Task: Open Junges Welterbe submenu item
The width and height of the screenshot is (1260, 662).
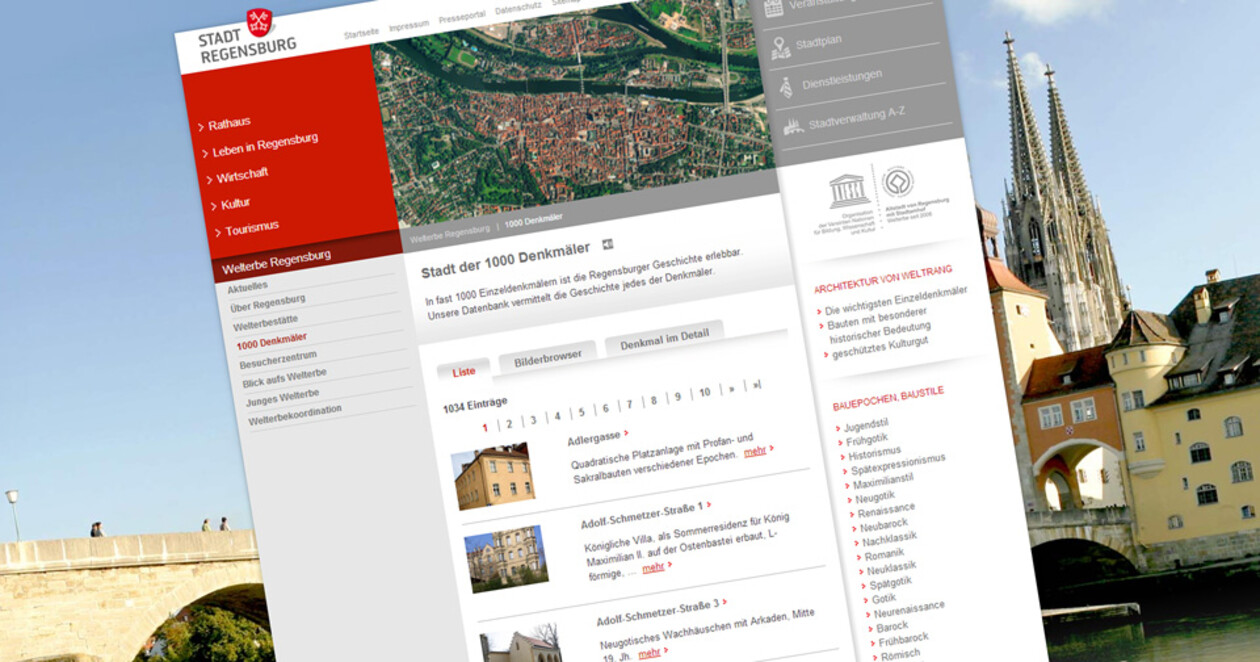Action: point(283,397)
